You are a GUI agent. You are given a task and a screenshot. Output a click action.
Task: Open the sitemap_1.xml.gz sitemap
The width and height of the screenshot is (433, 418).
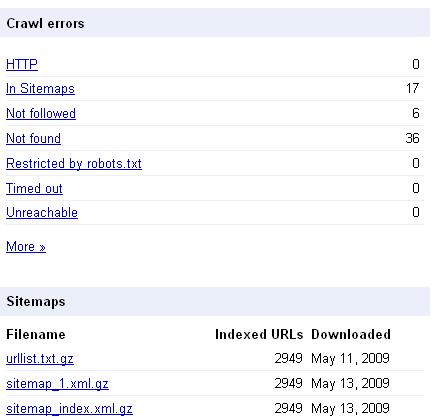point(57,384)
